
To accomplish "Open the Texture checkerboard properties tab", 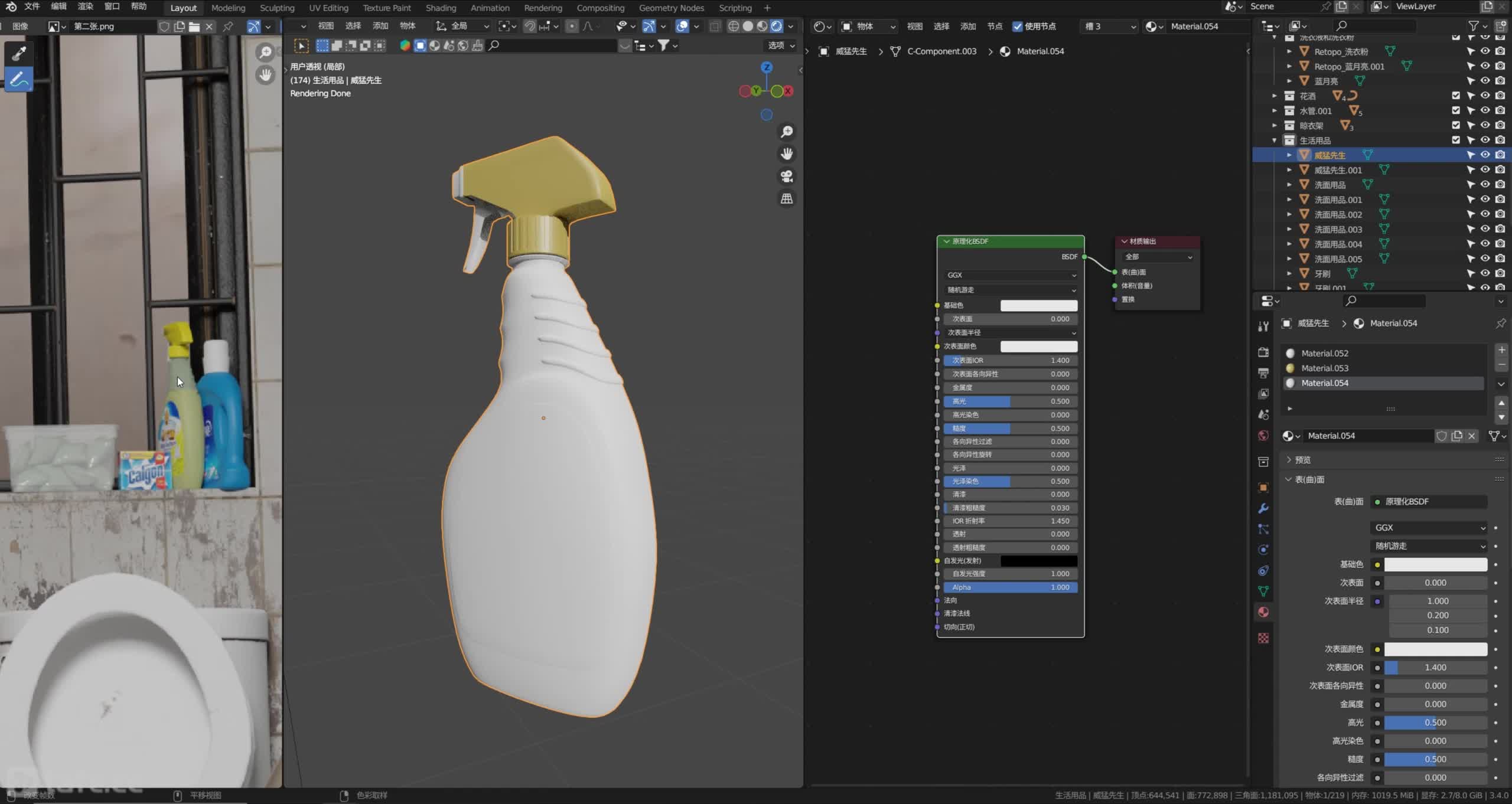I will tap(1263, 638).
